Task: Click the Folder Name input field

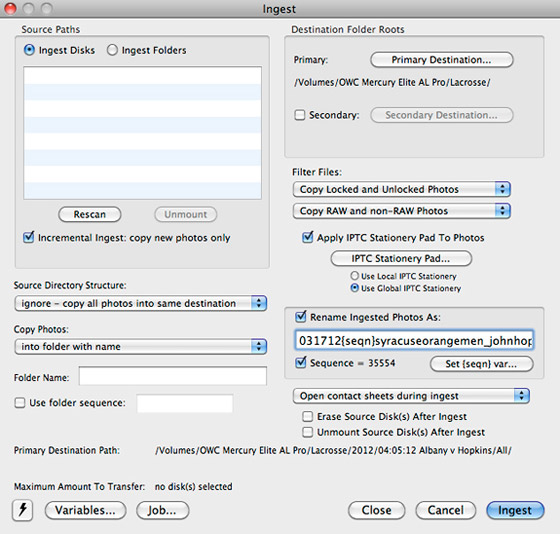Action: point(172,376)
